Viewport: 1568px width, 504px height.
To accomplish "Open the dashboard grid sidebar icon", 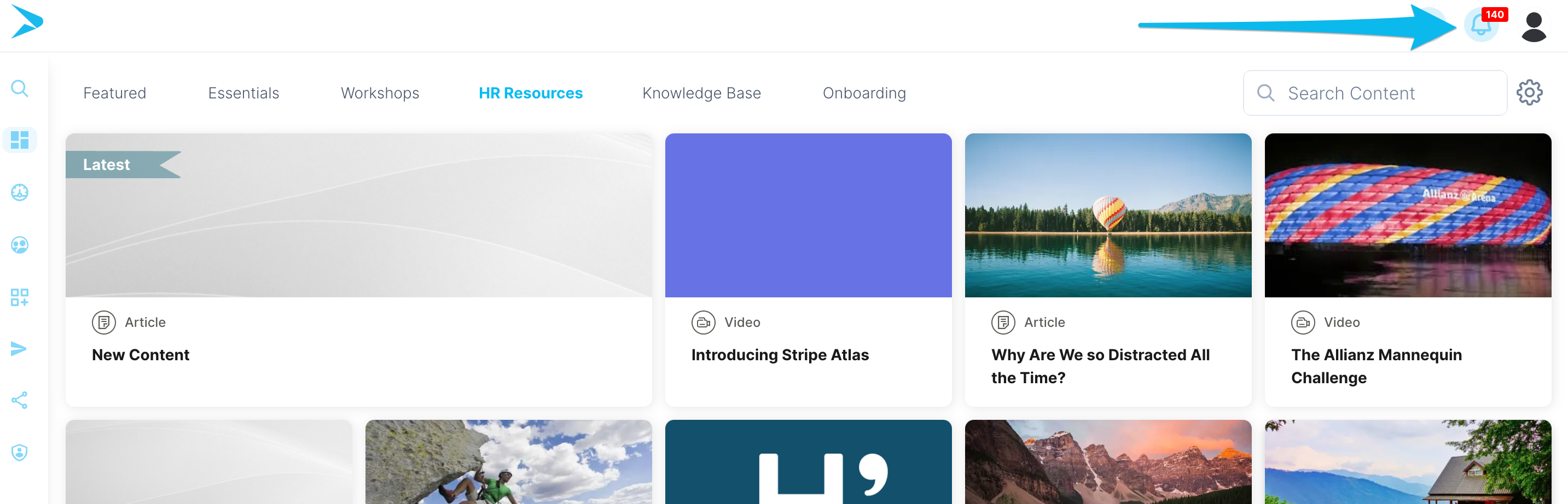I will (x=20, y=140).
